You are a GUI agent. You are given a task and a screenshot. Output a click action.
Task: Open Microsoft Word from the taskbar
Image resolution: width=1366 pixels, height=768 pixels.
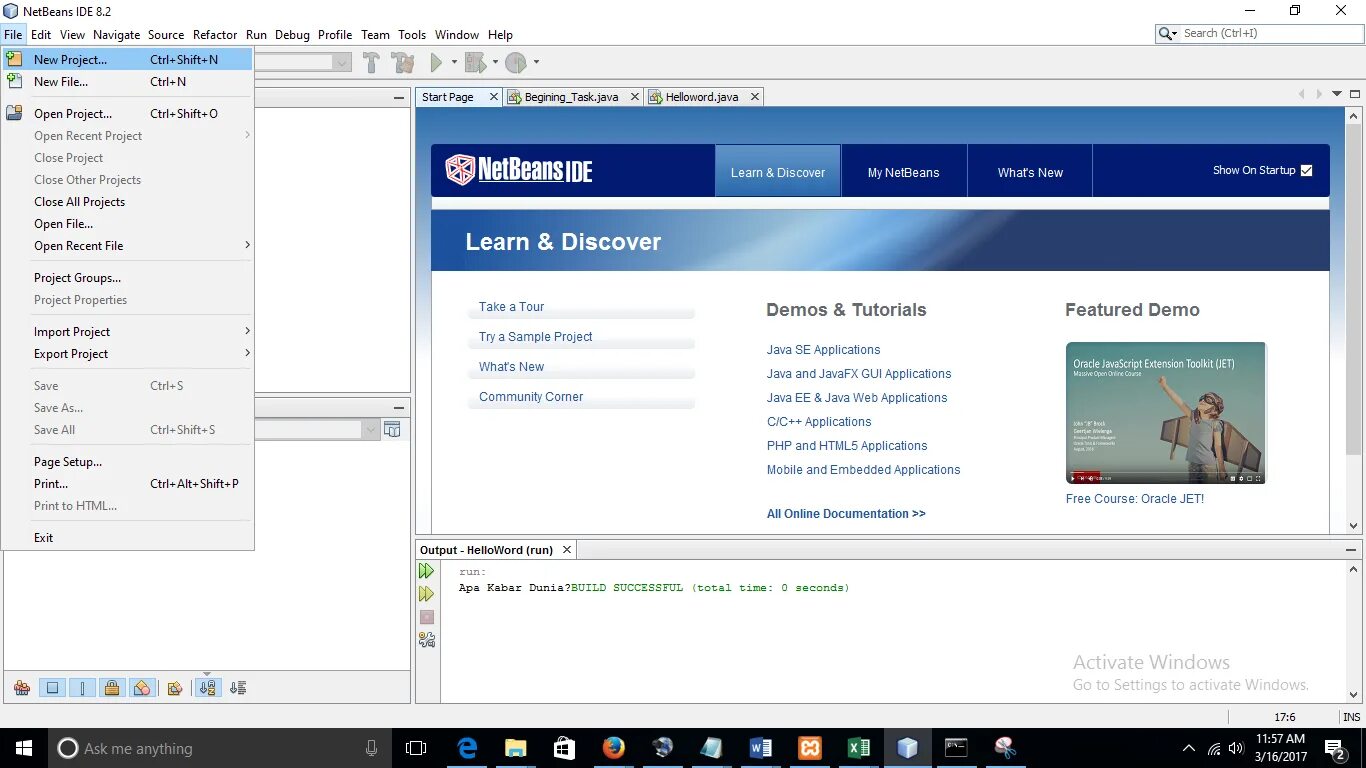[761, 748]
